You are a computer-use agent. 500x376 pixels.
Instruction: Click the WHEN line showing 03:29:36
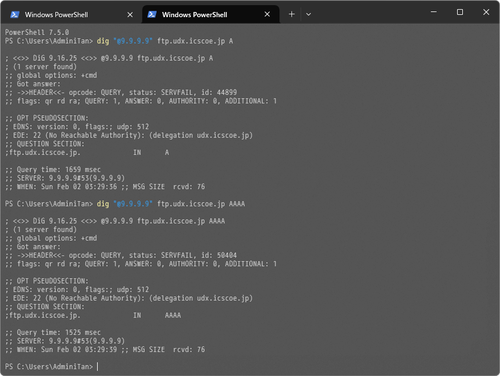tap(105, 187)
